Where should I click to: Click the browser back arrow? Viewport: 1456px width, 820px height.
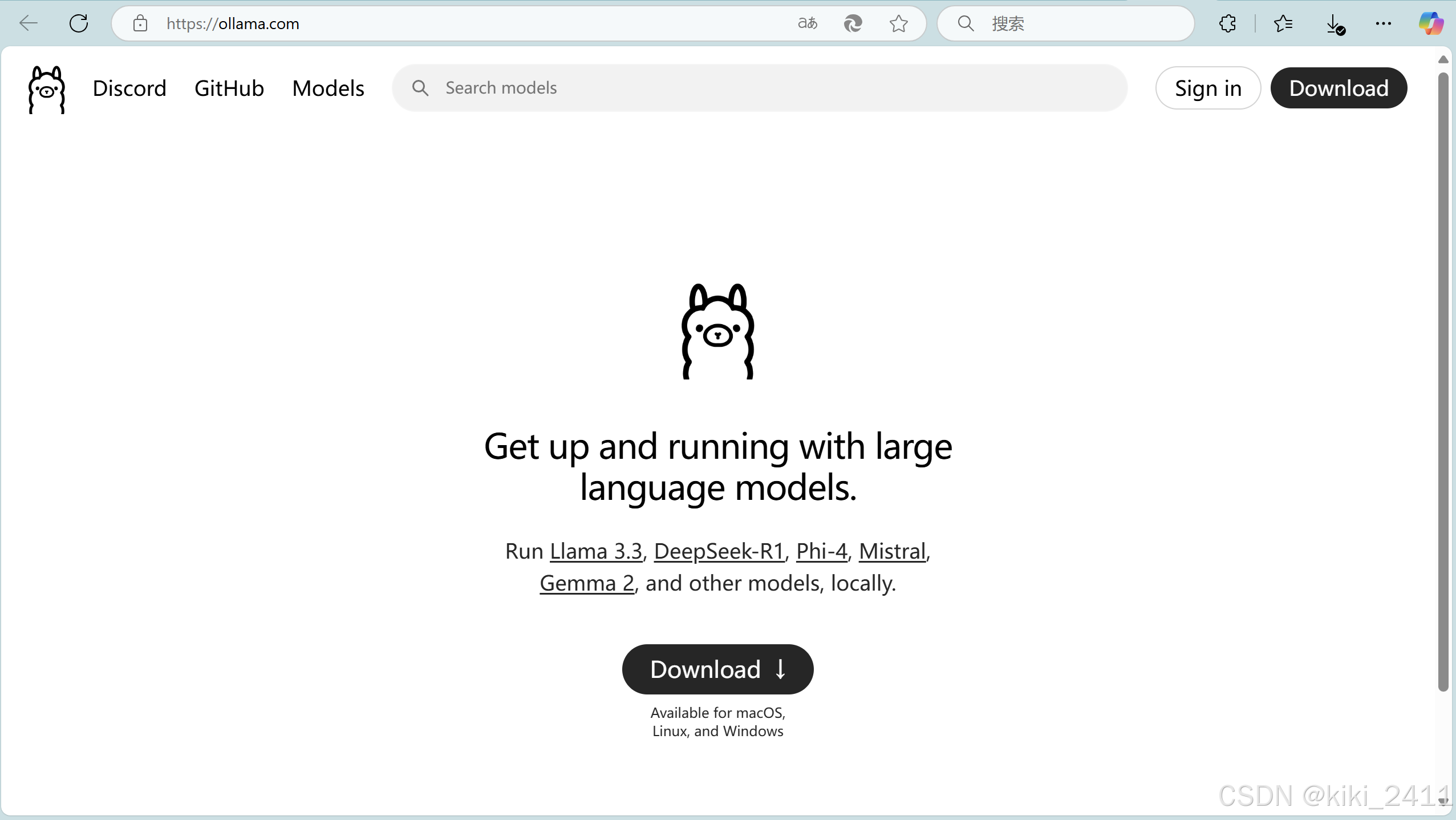tap(28, 23)
